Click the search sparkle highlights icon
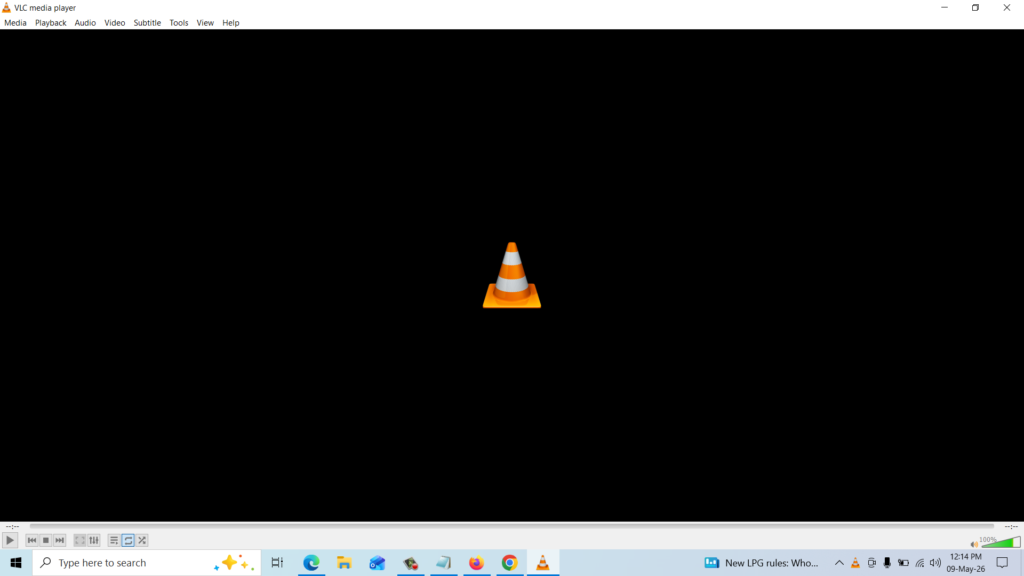Screen dimensions: 1024x576 233,562
